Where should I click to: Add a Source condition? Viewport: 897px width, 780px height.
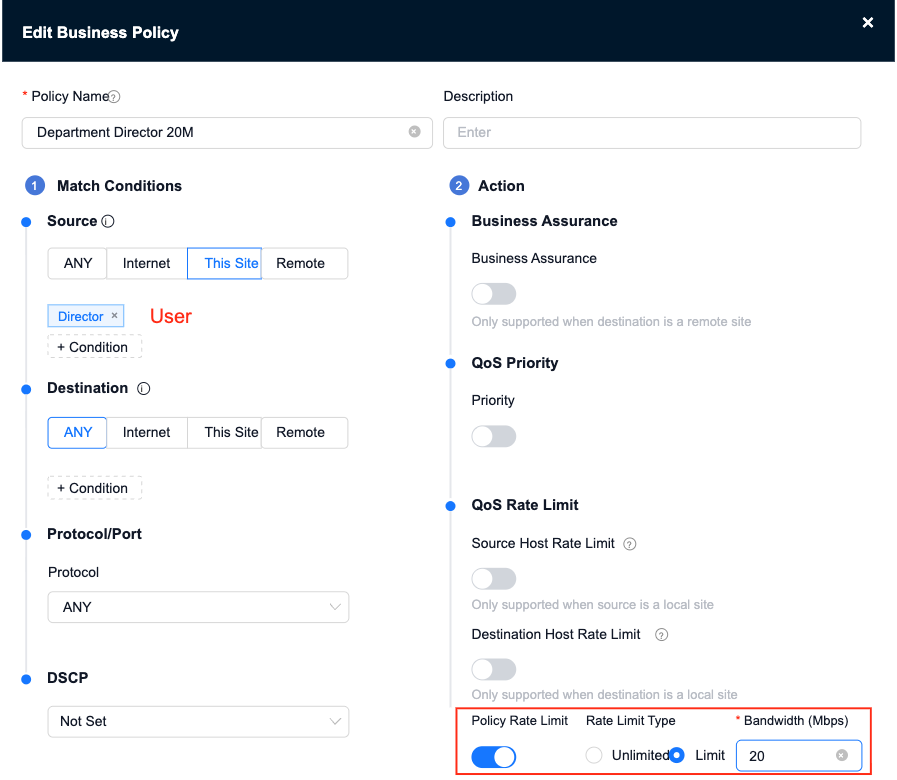coord(94,347)
